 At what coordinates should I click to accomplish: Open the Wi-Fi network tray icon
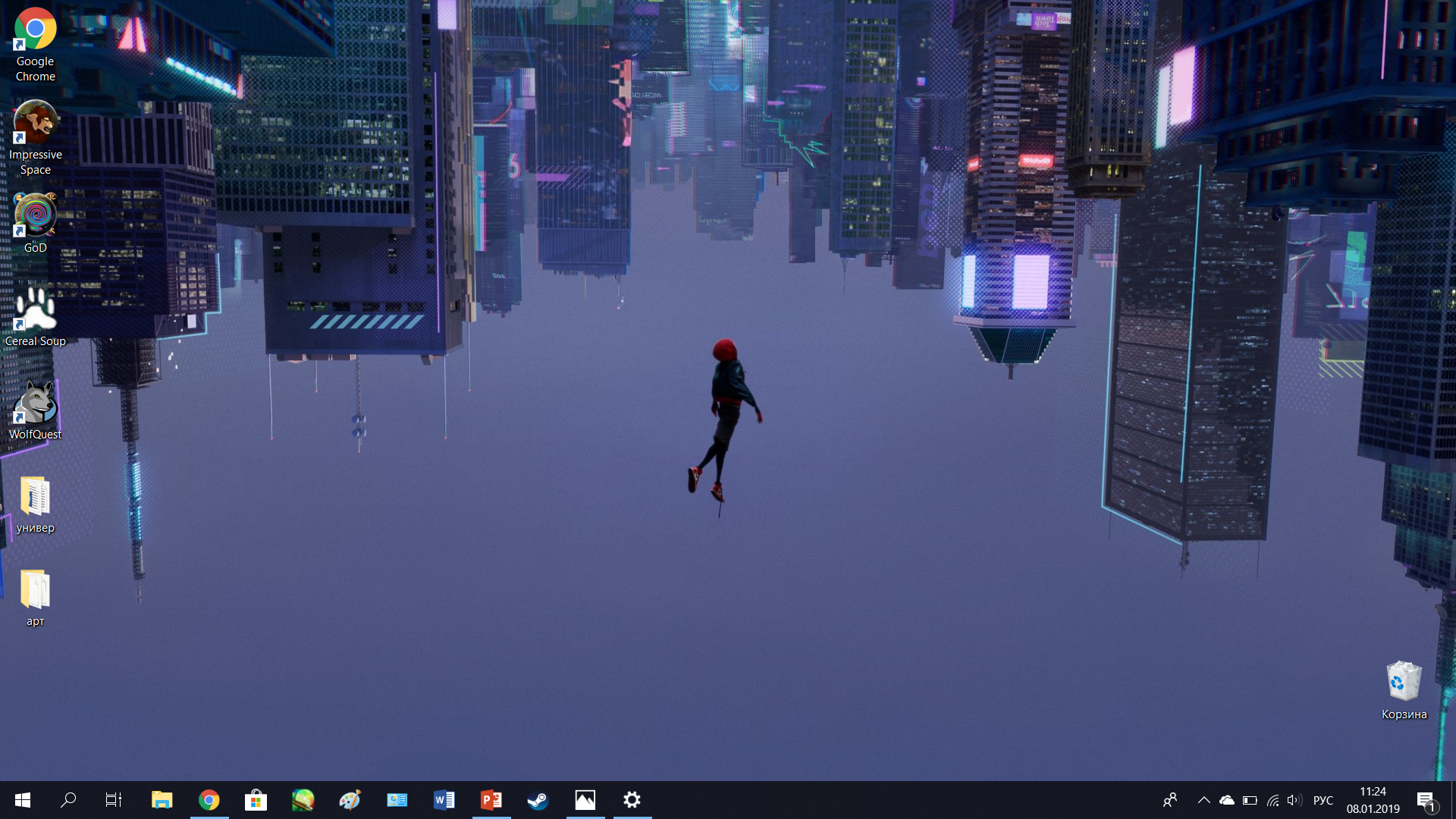(1273, 800)
